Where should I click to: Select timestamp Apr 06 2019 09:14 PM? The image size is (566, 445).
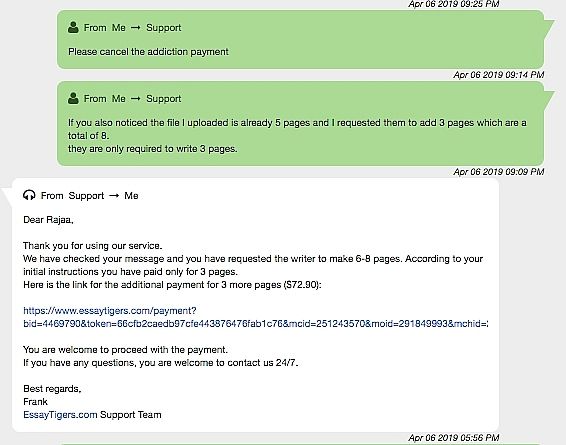pos(498,75)
